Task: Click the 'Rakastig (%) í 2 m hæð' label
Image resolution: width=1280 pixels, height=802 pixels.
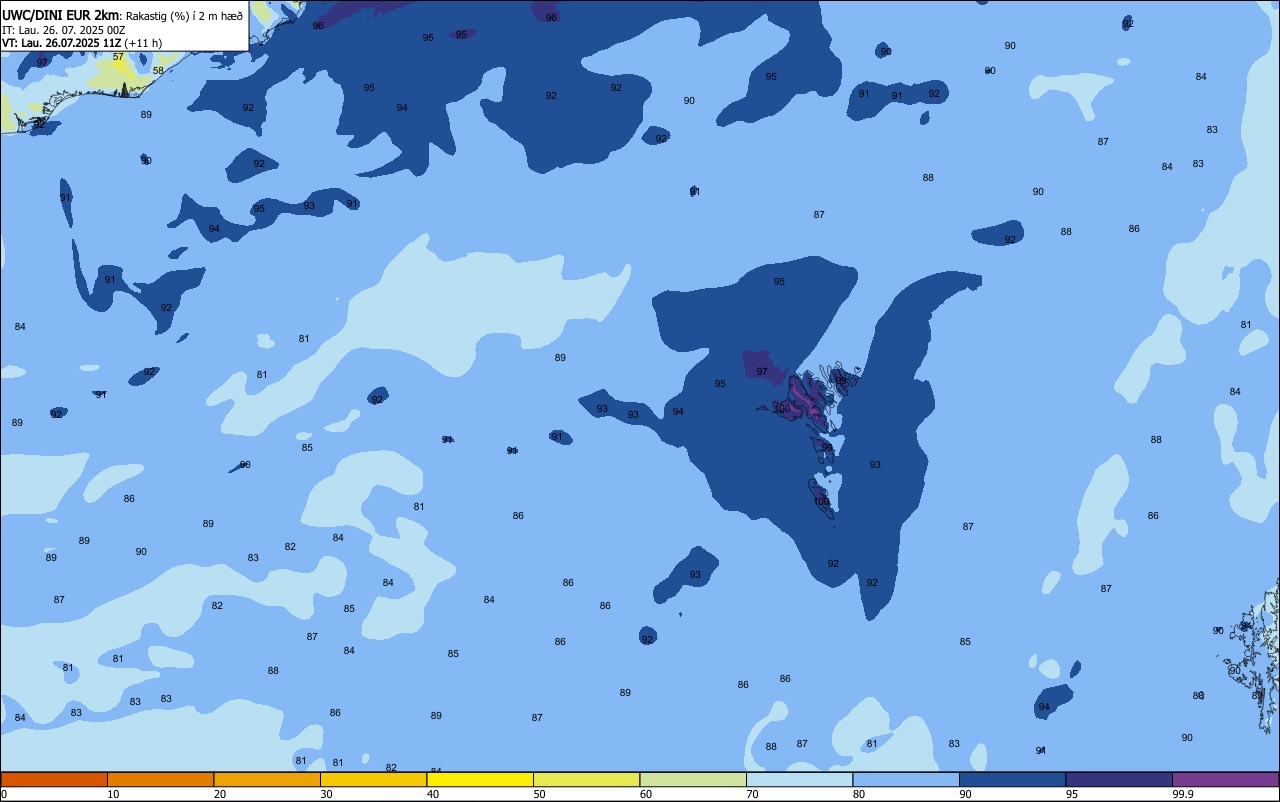Action: (x=184, y=16)
